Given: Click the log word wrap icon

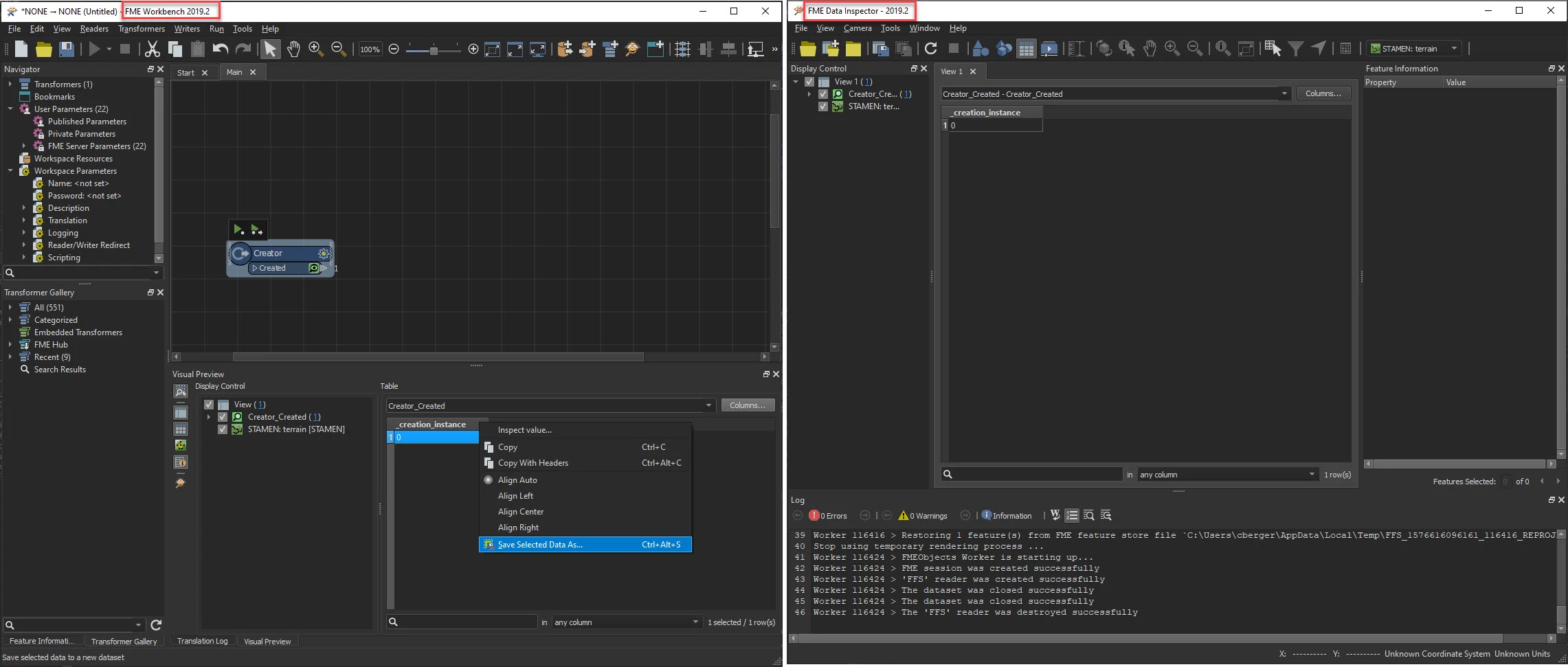Looking at the screenshot, I should pyautogui.click(x=1055, y=515).
